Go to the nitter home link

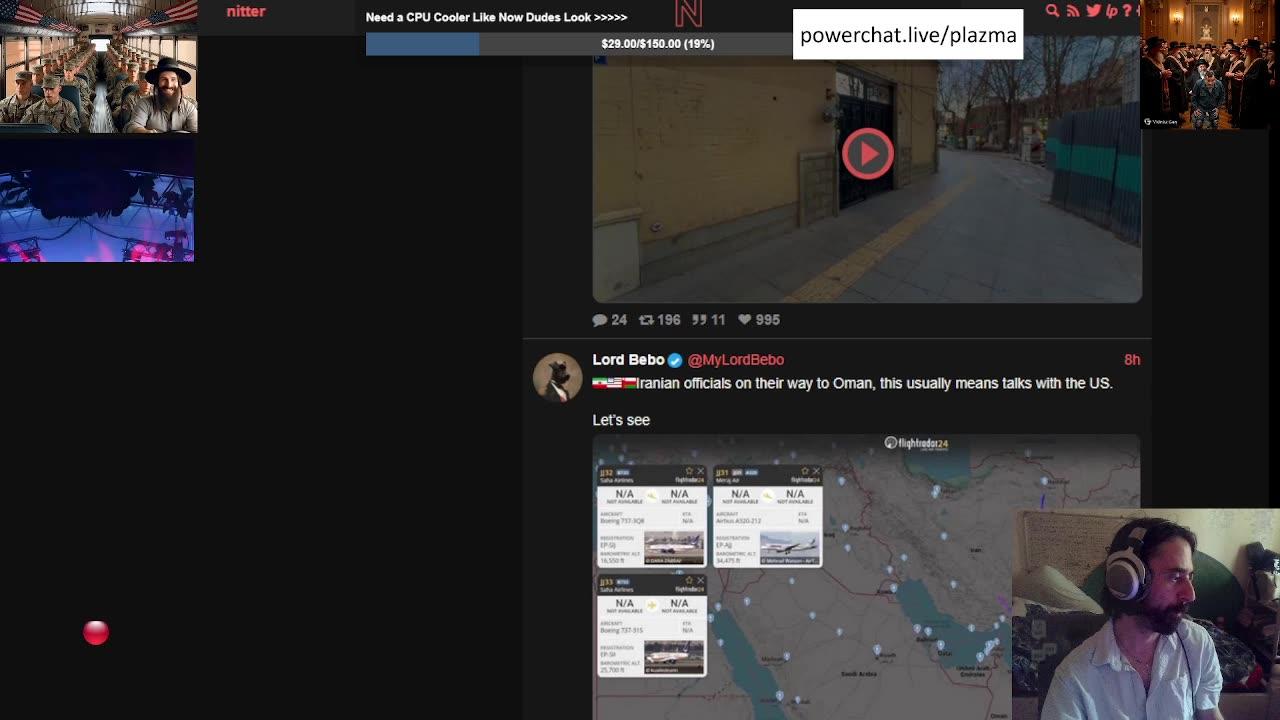(246, 12)
